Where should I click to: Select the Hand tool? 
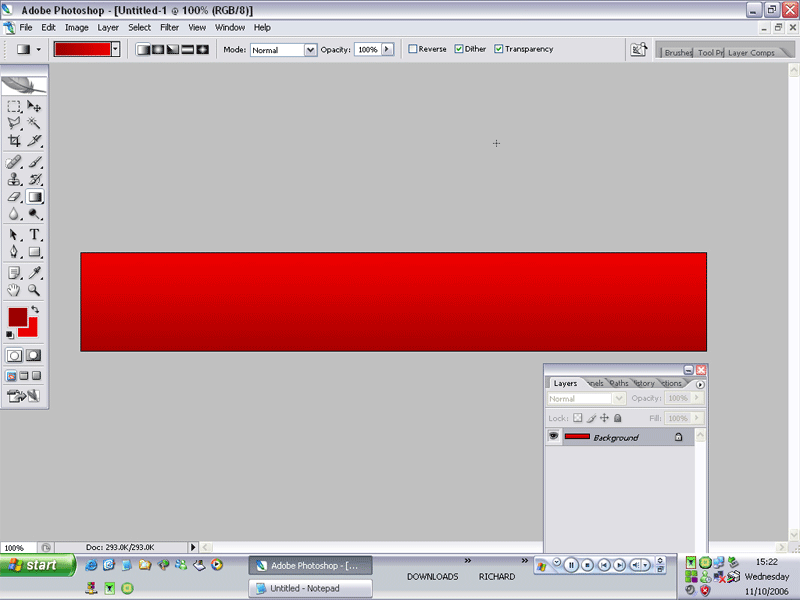pos(14,290)
